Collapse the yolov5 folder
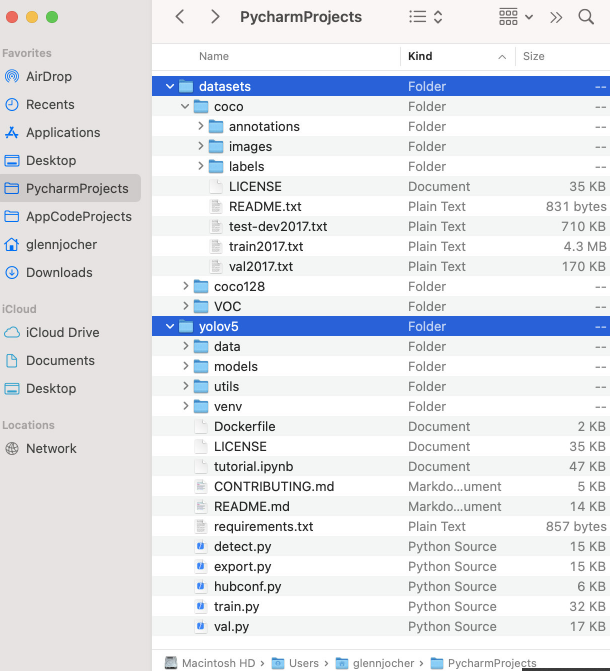 click(170, 327)
